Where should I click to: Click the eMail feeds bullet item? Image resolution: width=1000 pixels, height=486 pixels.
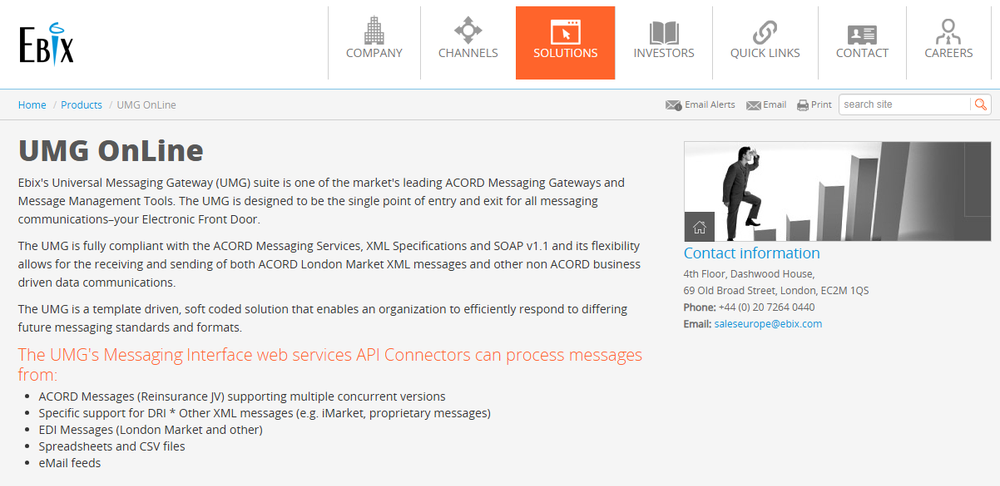[x=70, y=463]
